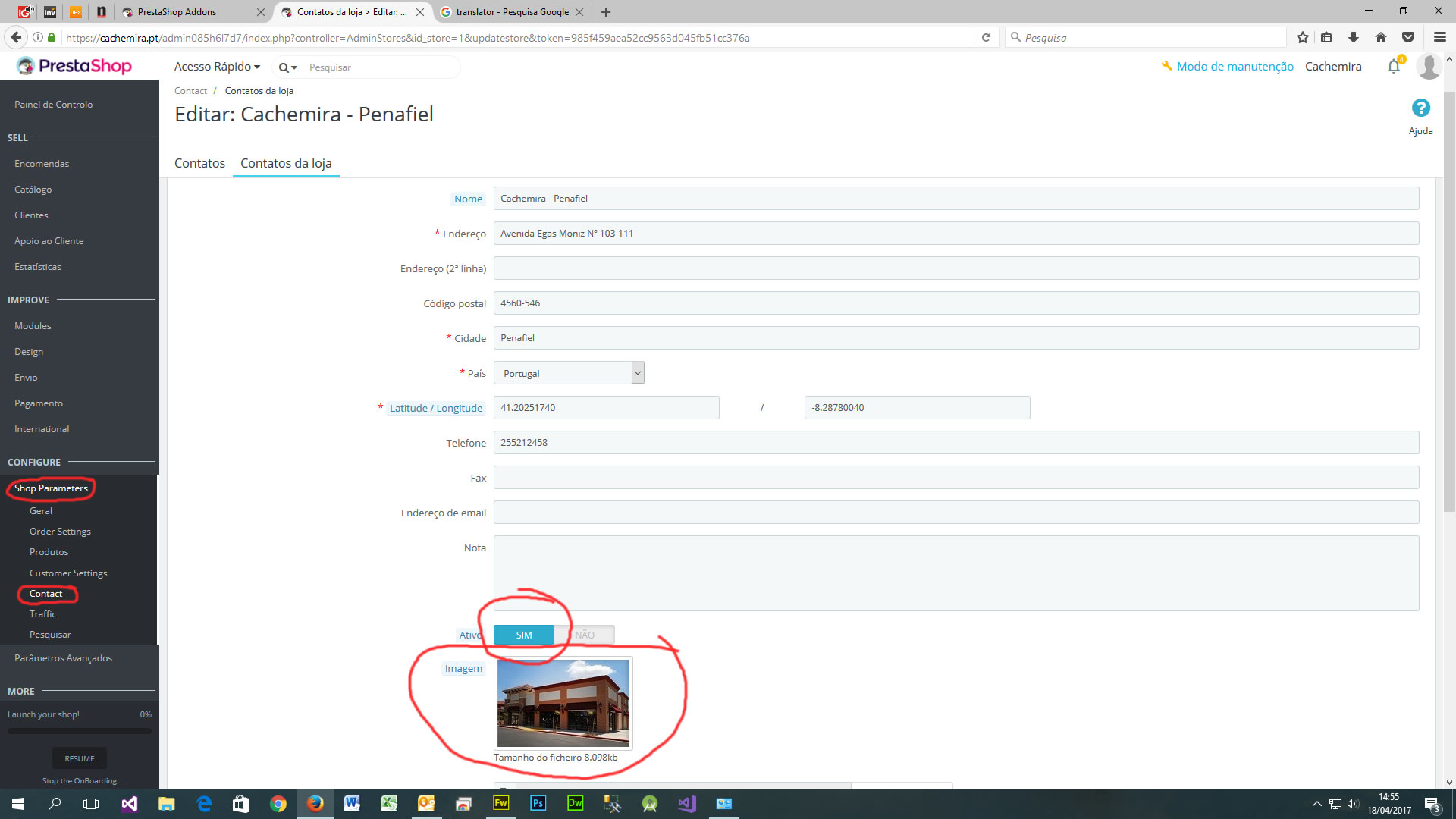Click the Firefox home icon

click(x=1380, y=37)
